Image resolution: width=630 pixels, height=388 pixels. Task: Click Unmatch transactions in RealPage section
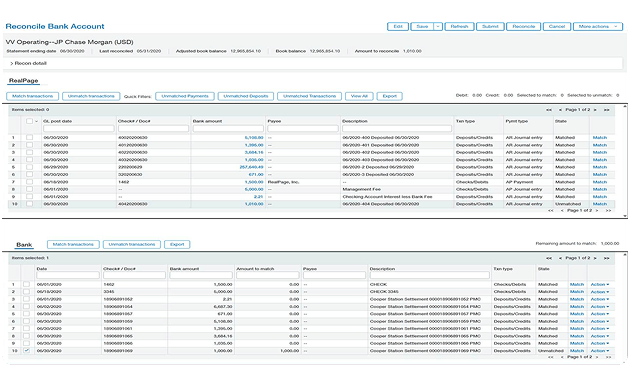[x=91, y=96]
